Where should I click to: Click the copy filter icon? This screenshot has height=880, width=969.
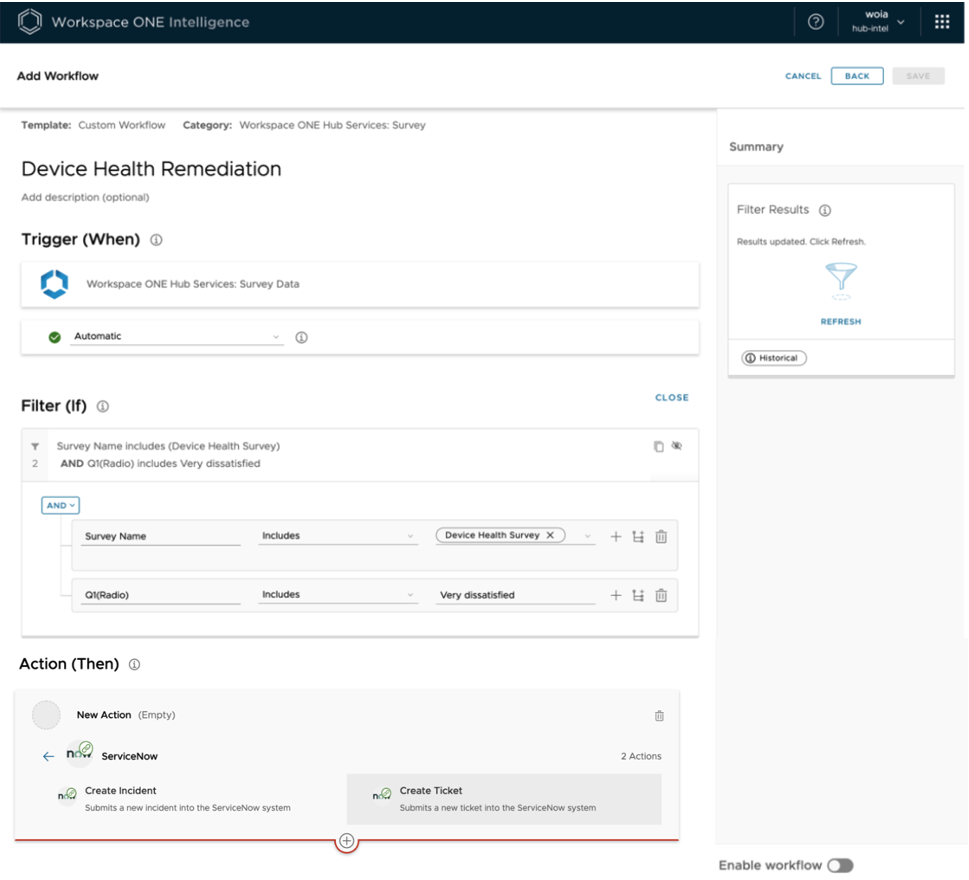coord(658,447)
